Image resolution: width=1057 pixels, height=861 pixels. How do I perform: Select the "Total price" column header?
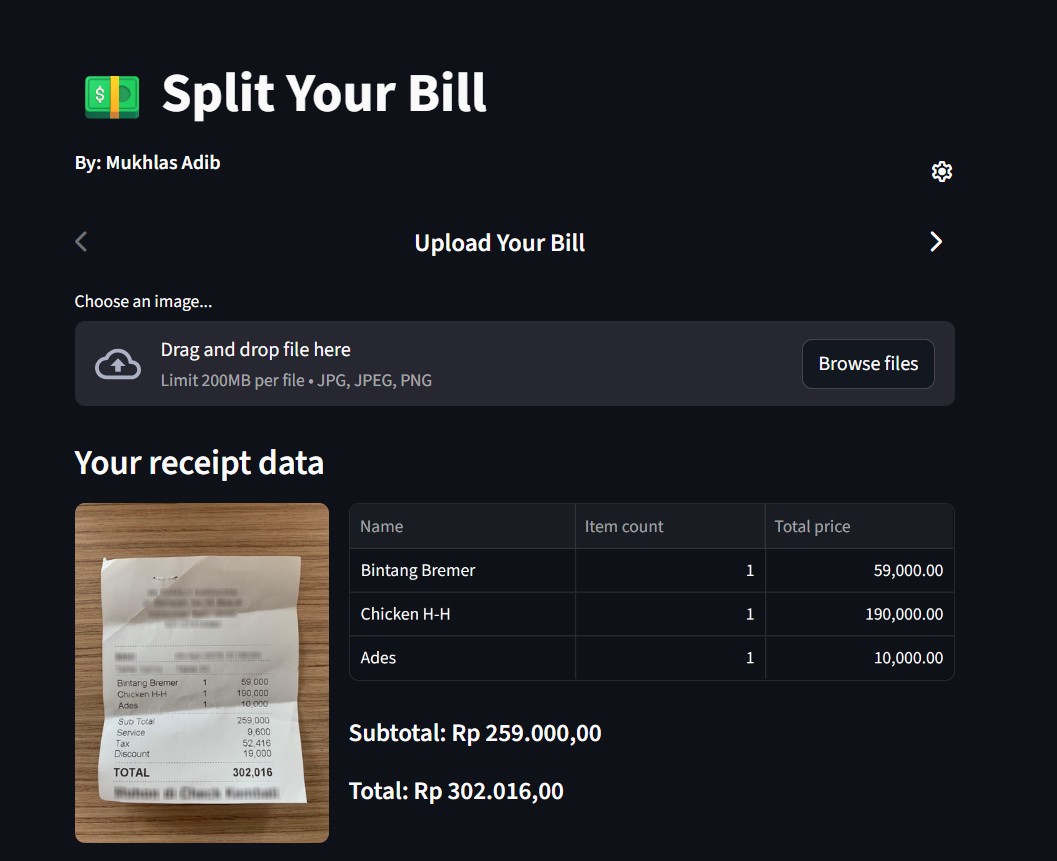point(812,526)
